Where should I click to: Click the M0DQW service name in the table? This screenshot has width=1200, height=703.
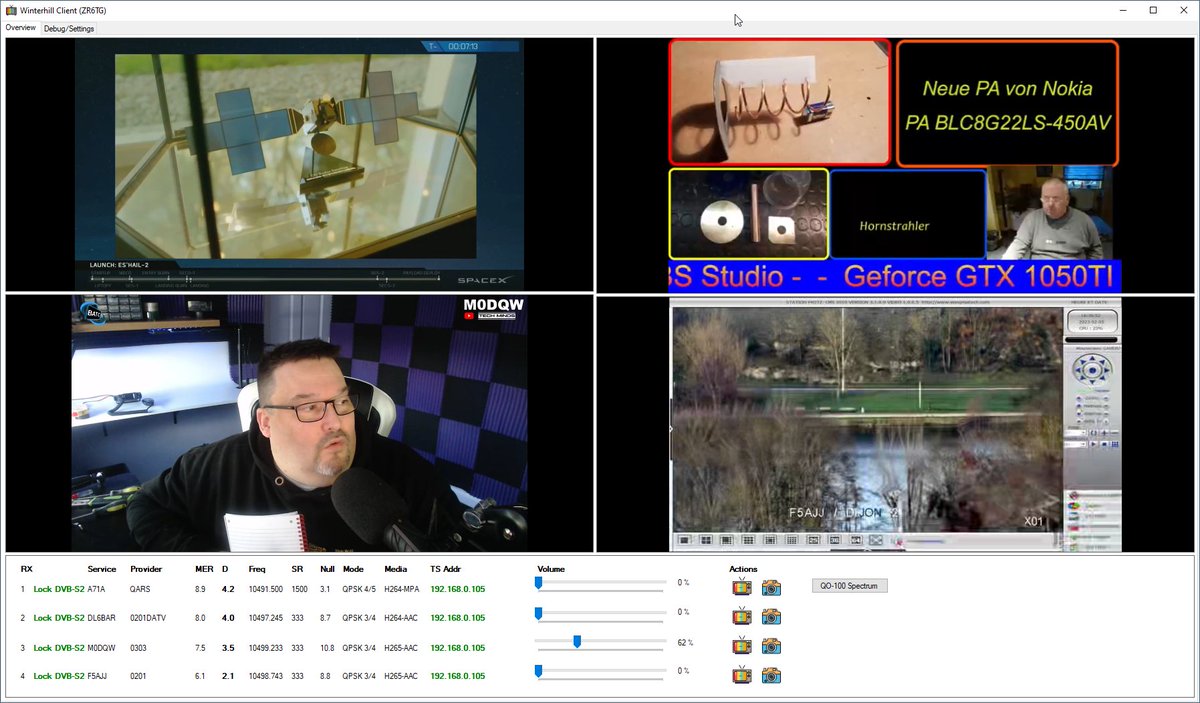click(x=102, y=647)
